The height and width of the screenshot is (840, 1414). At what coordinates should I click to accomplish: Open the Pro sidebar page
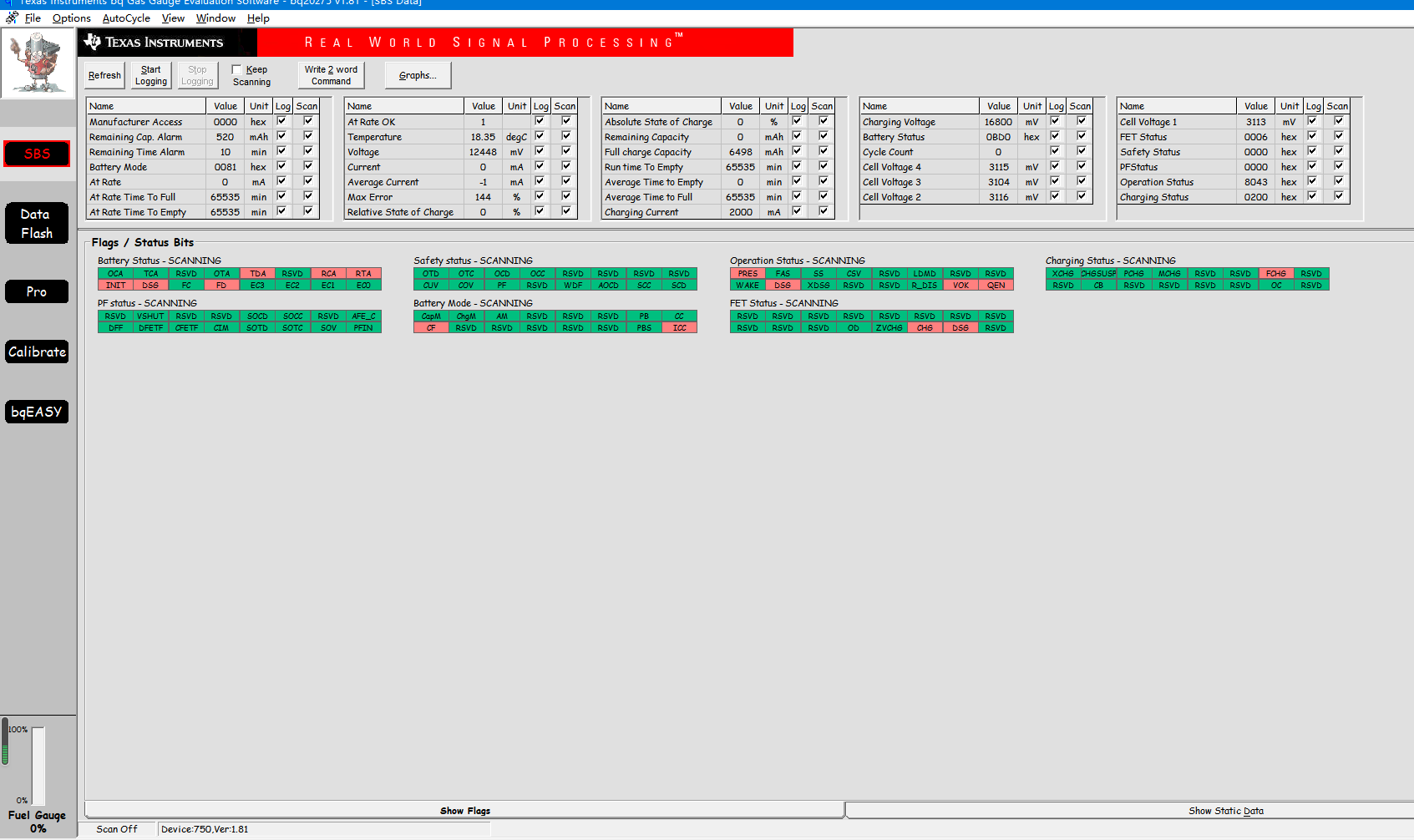pos(37,291)
